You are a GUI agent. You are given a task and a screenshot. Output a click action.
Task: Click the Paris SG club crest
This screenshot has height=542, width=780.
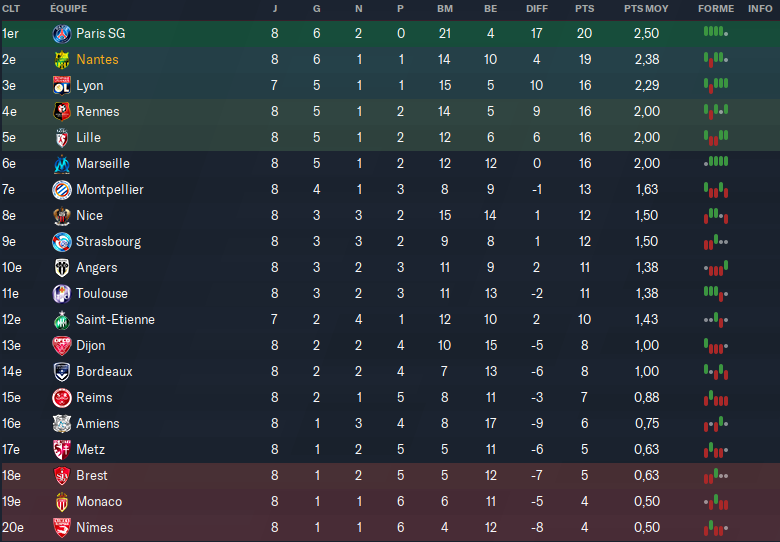(x=61, y=34)
